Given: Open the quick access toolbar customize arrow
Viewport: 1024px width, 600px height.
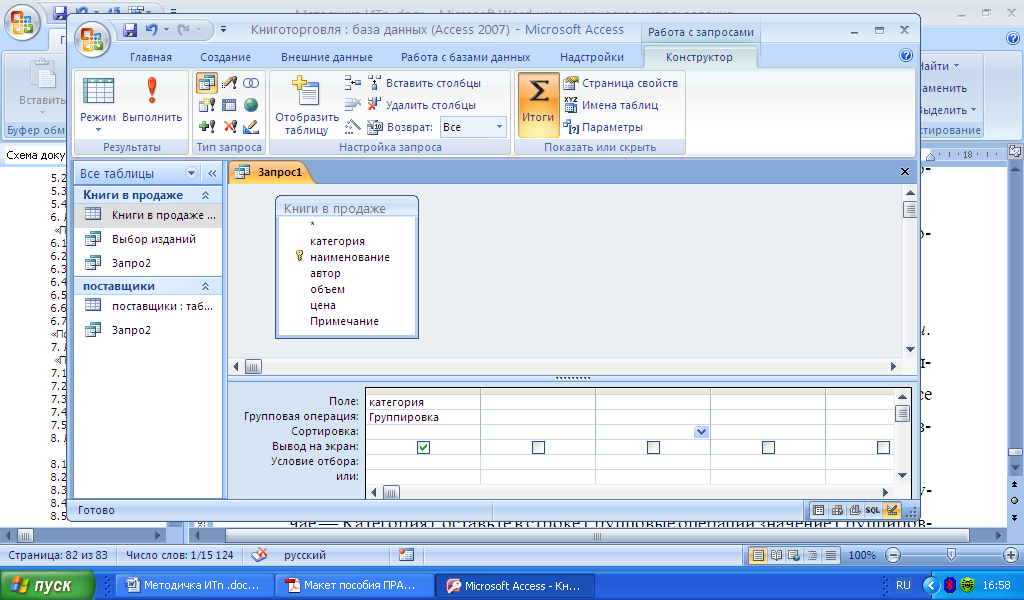Looking at the screenshot, I should click(223, 29).
